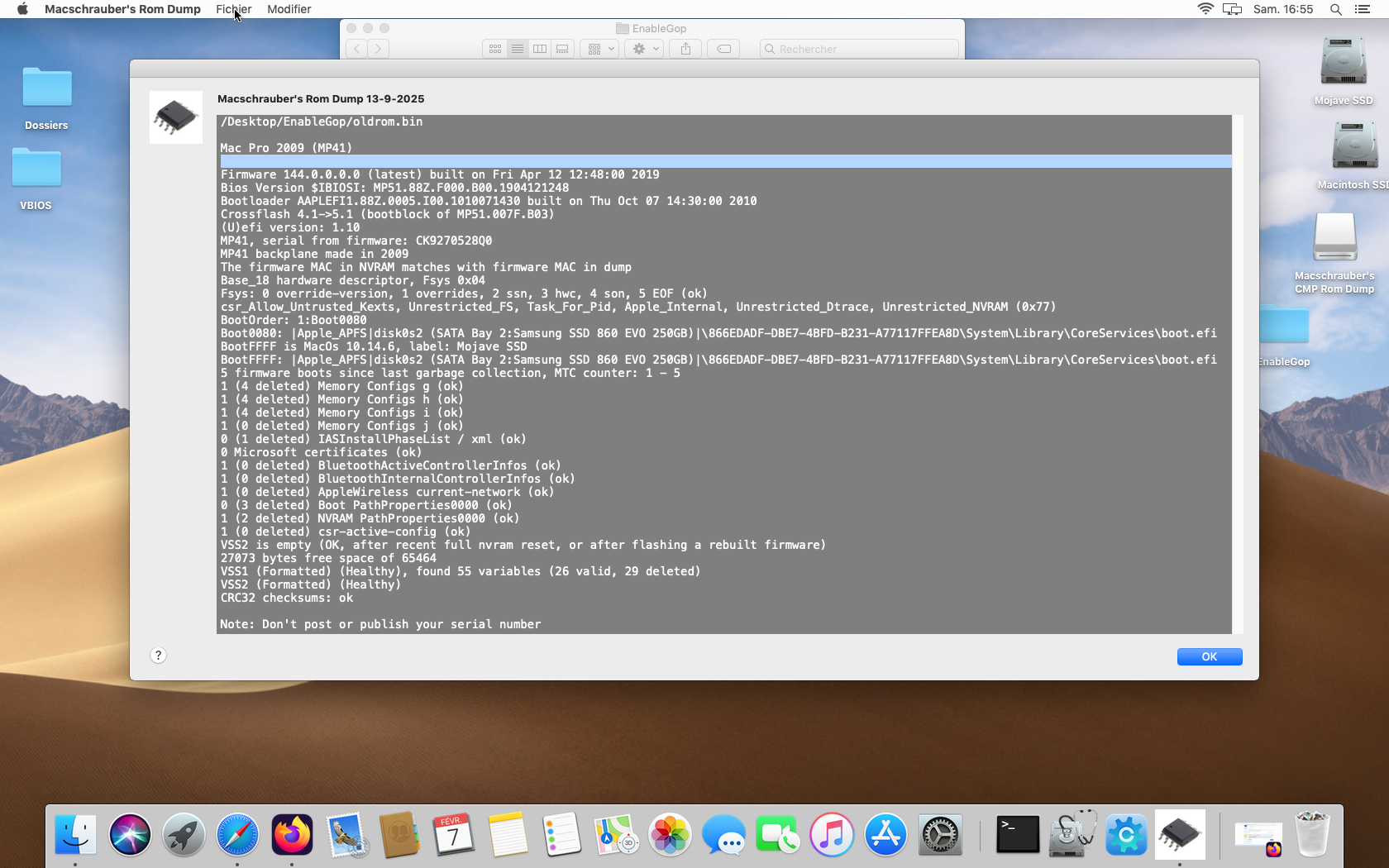Open Maps app in dock

click(x=615, y=834)
